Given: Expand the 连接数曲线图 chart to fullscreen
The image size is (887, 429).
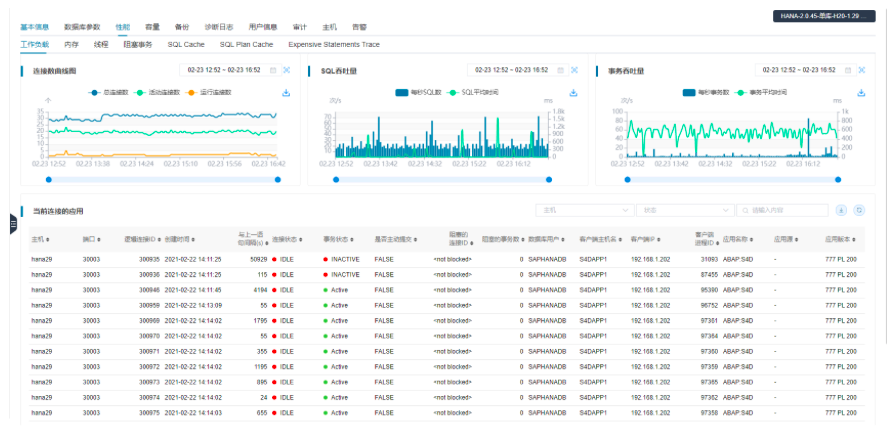Looking at the screenshot, I should click(287, 70).
